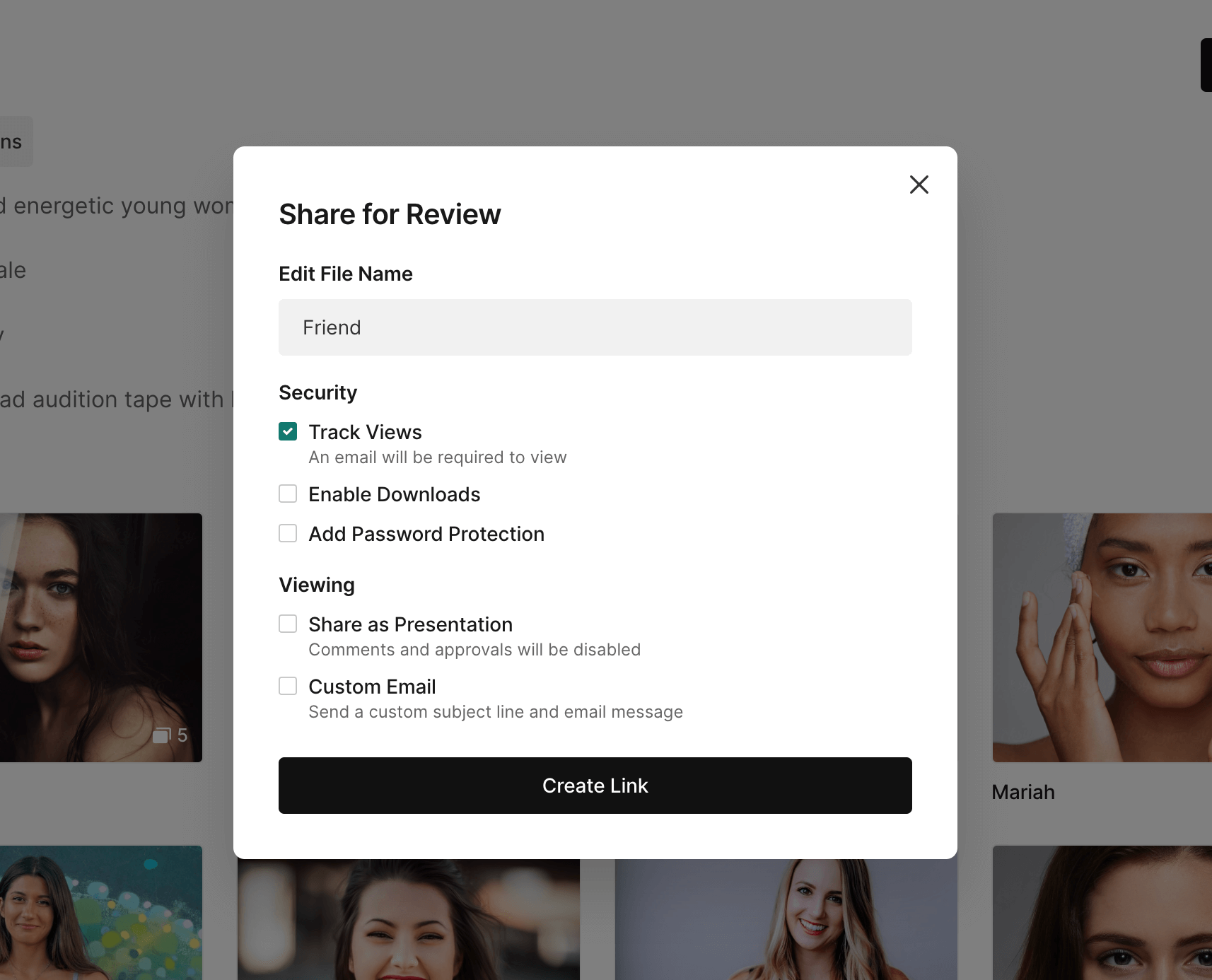
Task: Toggle the Custom Email checkbox
Action: pos(288,686)
